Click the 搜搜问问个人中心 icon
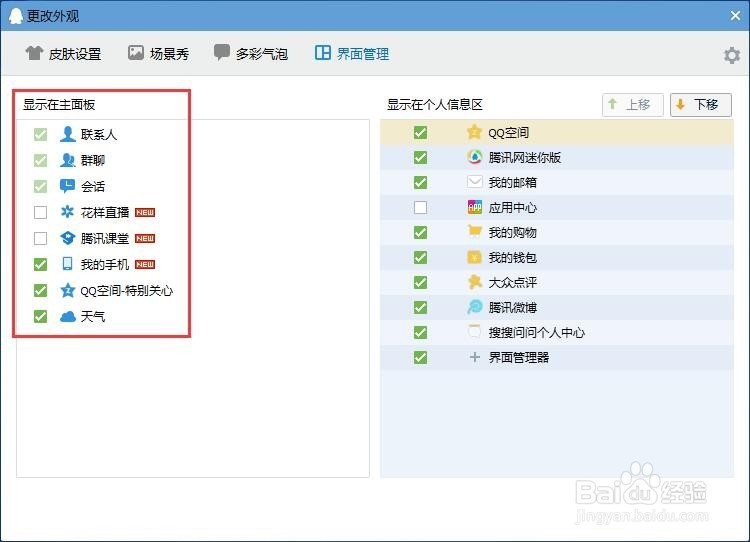Viewport: 750px width, 542px height. (474, 331)
